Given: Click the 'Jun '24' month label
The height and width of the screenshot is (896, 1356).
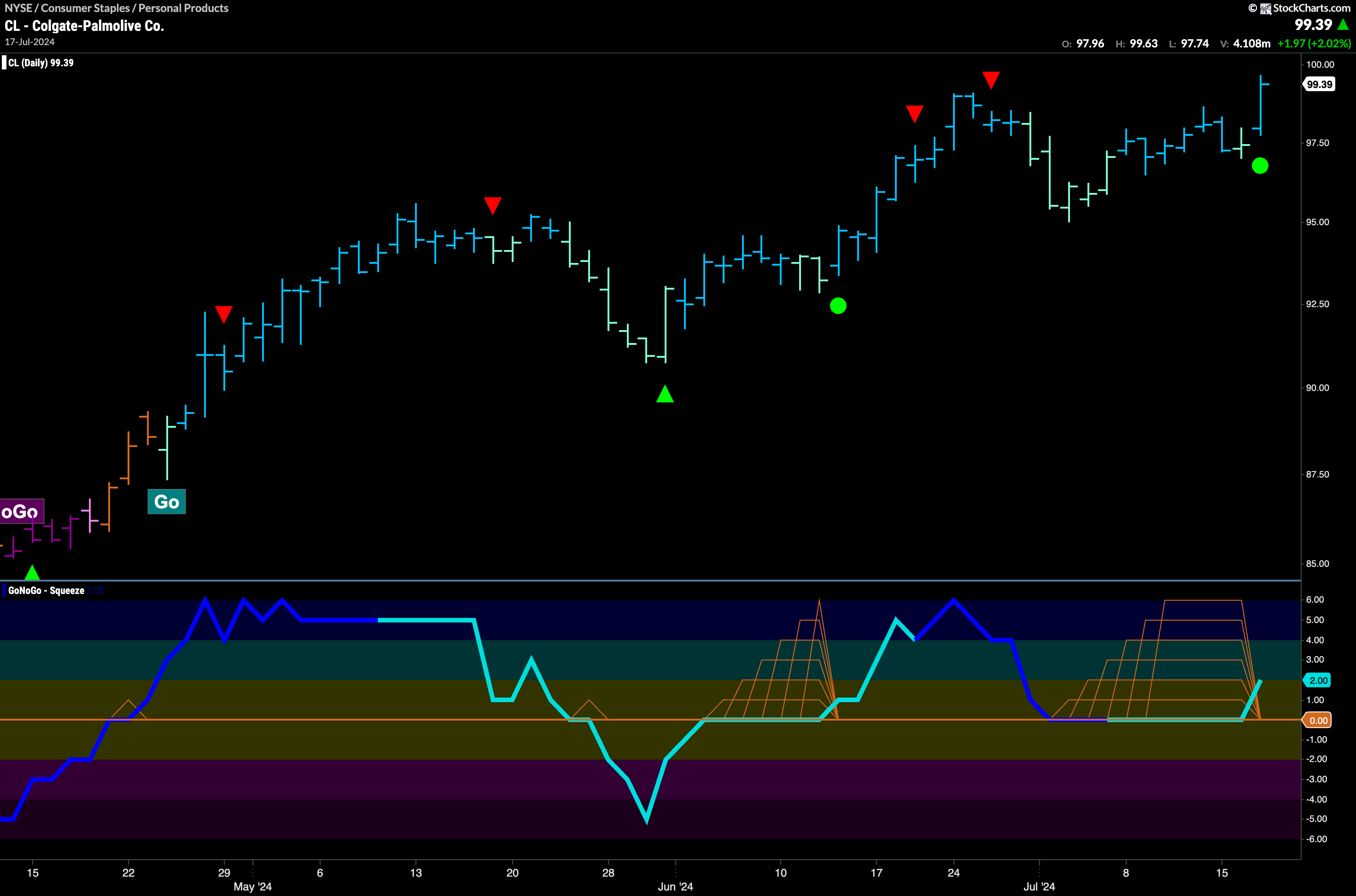Looking at the screenshot, I should click(675, 886).
